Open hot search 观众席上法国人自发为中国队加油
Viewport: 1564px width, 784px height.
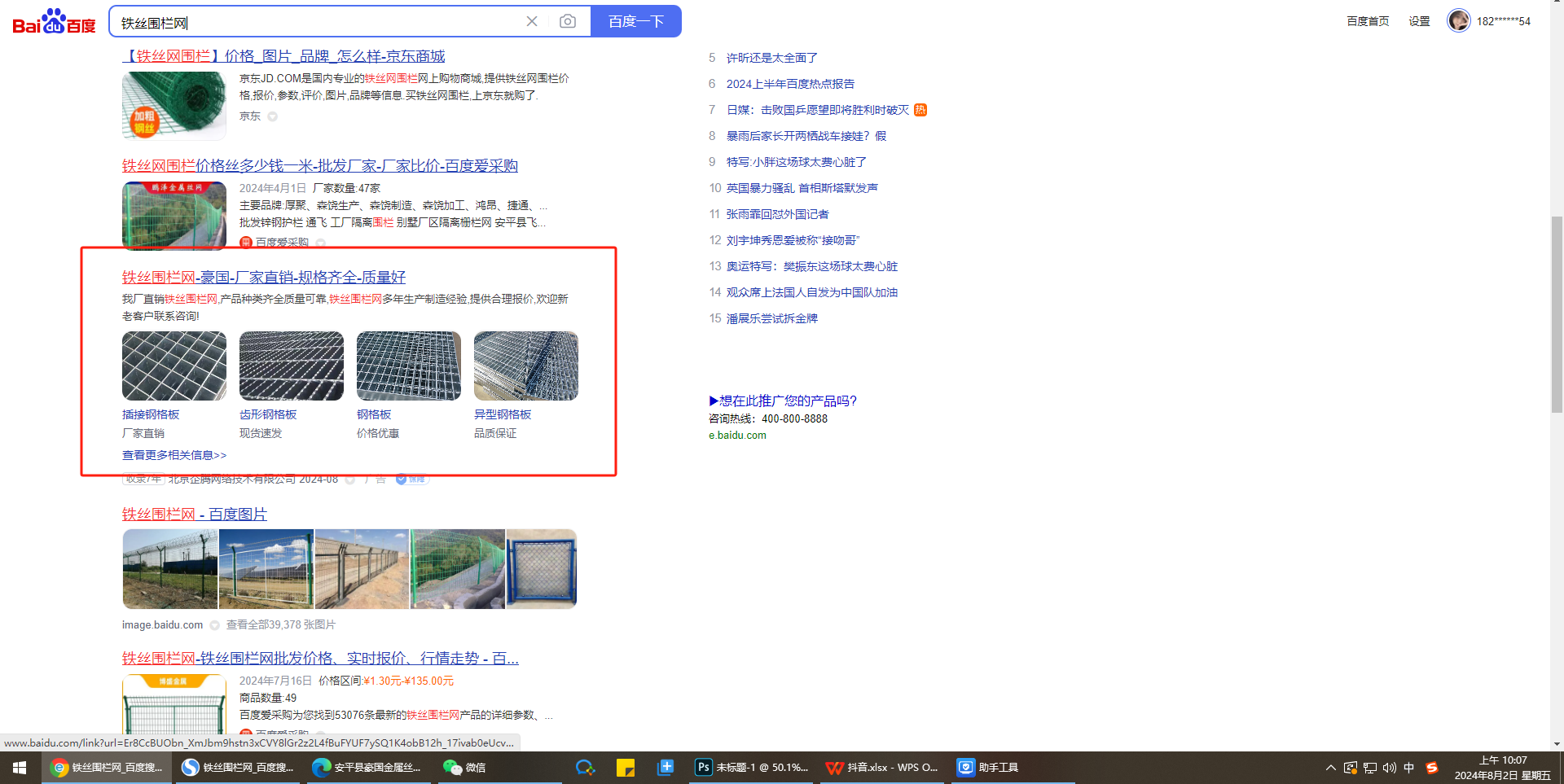pos(812,292)
